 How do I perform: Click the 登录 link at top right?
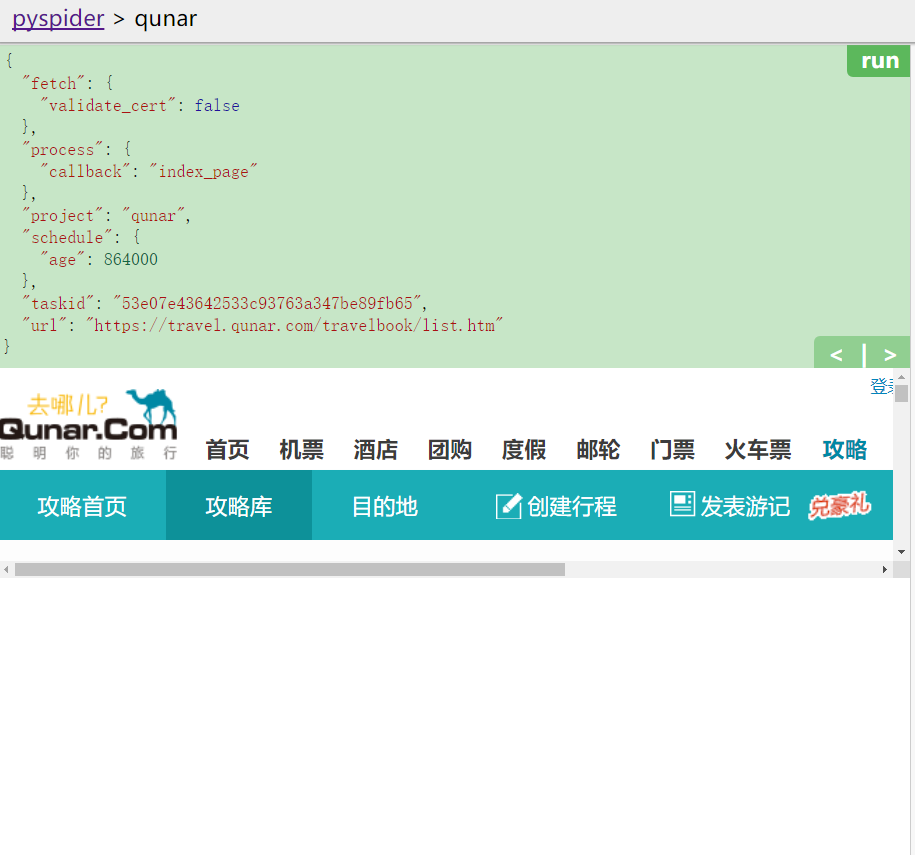[882, 386]
